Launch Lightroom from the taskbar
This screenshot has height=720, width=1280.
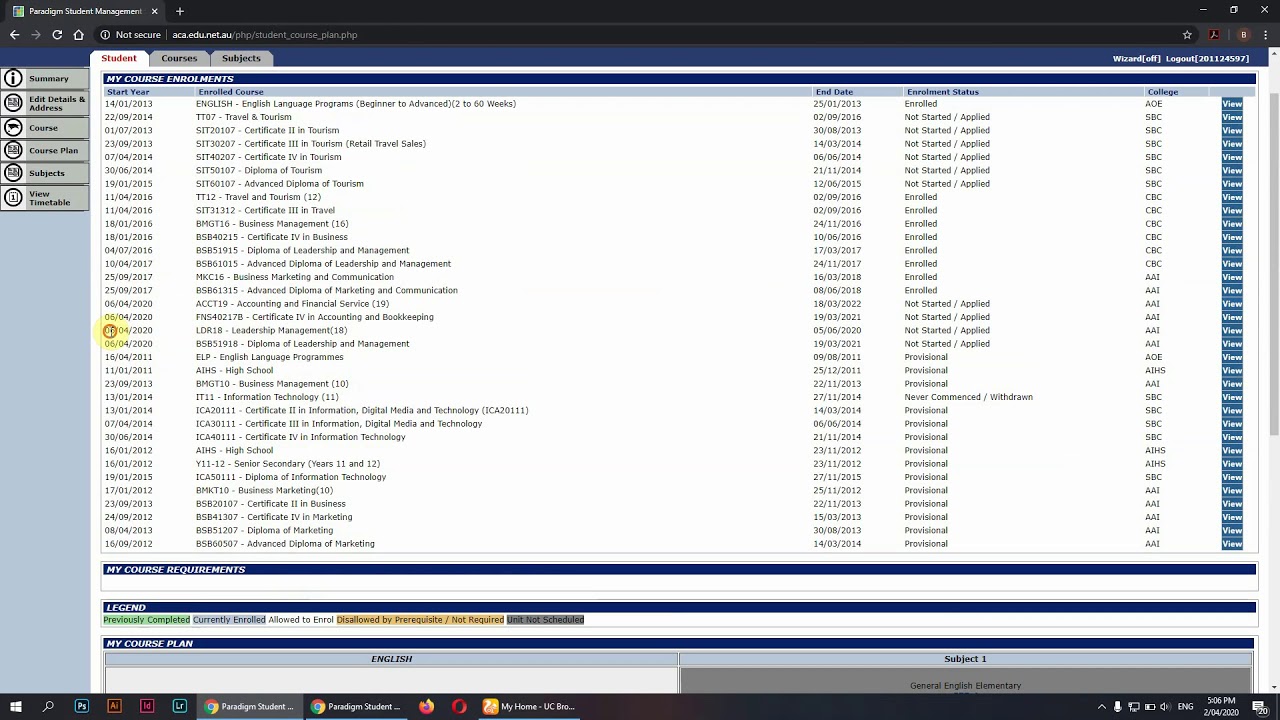coord(180,706)
